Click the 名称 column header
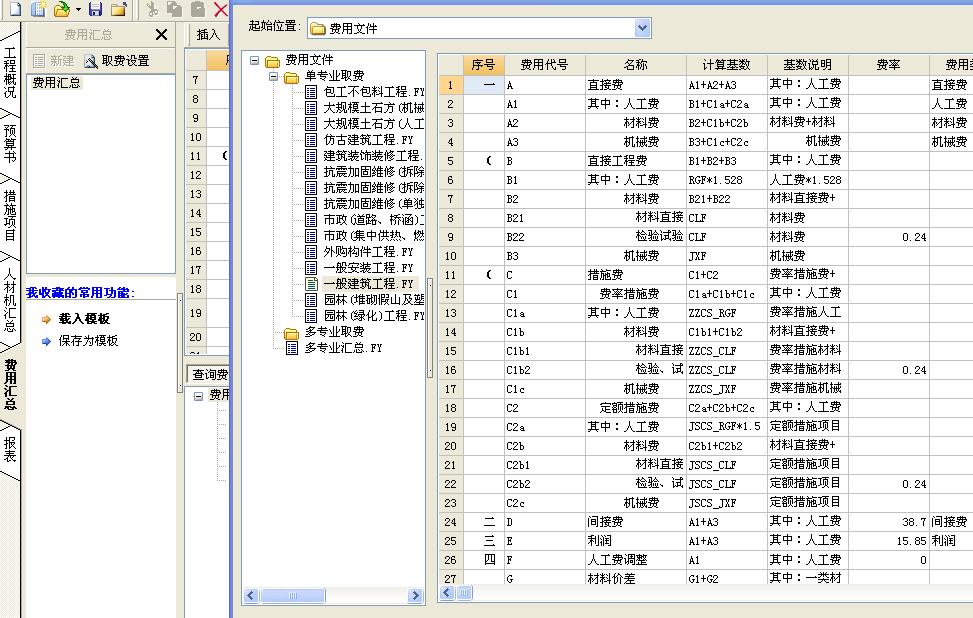973x618 pixels. (635, 65)
